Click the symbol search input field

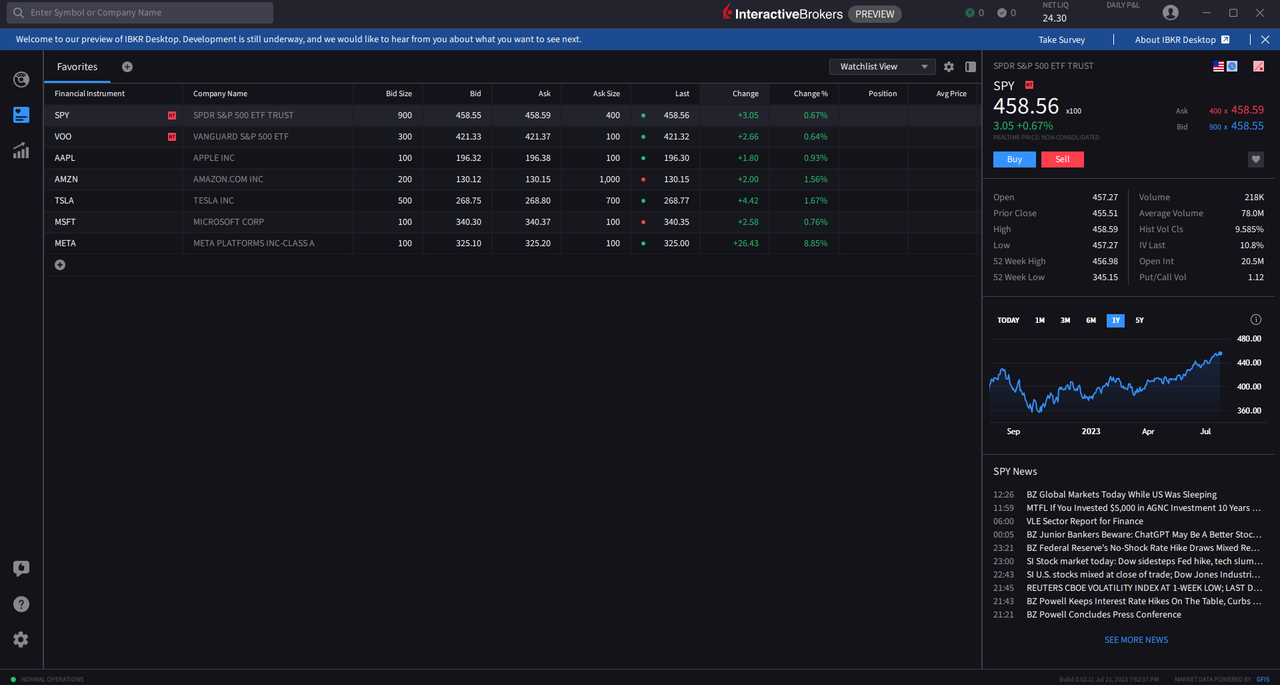pyautogui.click(x=140, y=13)
